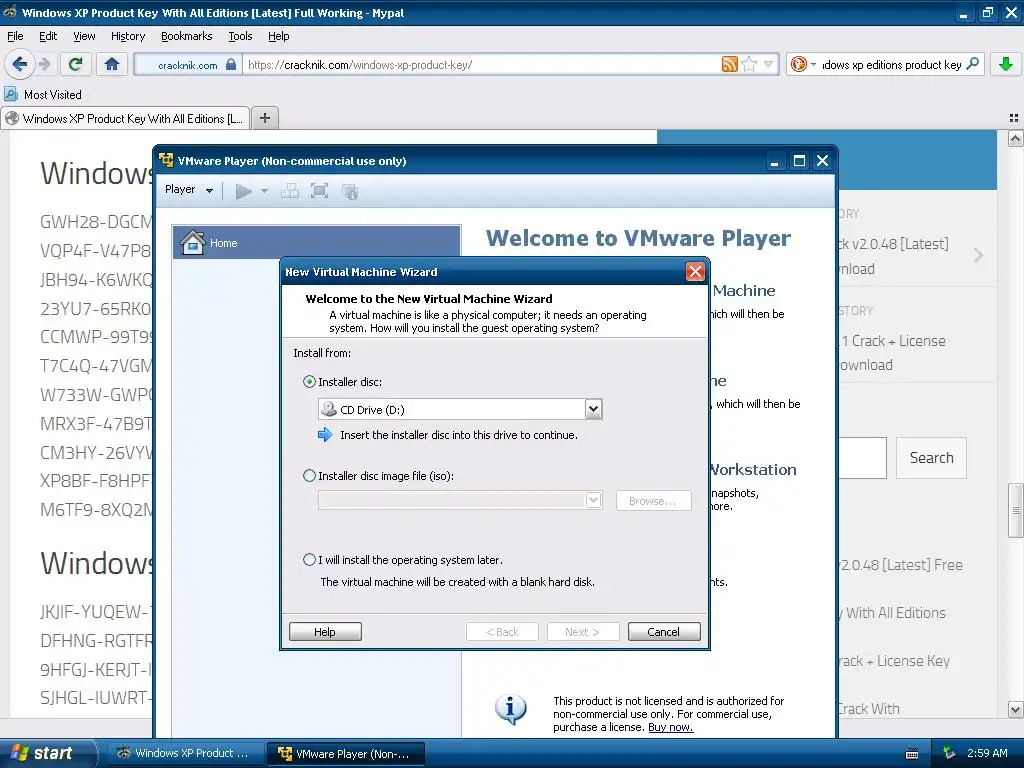Viewport: 1024px width, 768px height.
Task: Click the < Back button in wizard
Action: (502, 632)
